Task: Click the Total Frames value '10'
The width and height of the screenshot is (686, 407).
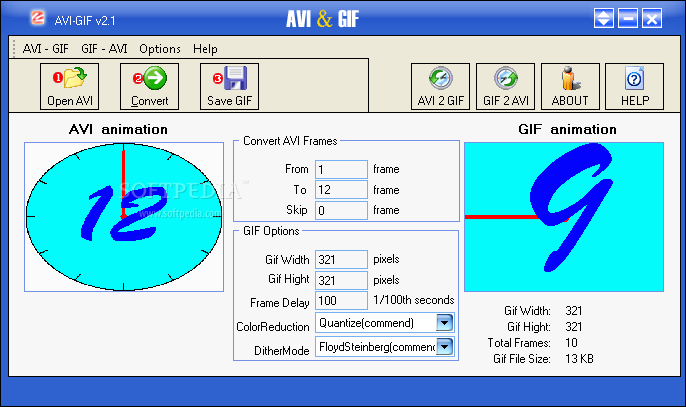Action: pos(571,343)
